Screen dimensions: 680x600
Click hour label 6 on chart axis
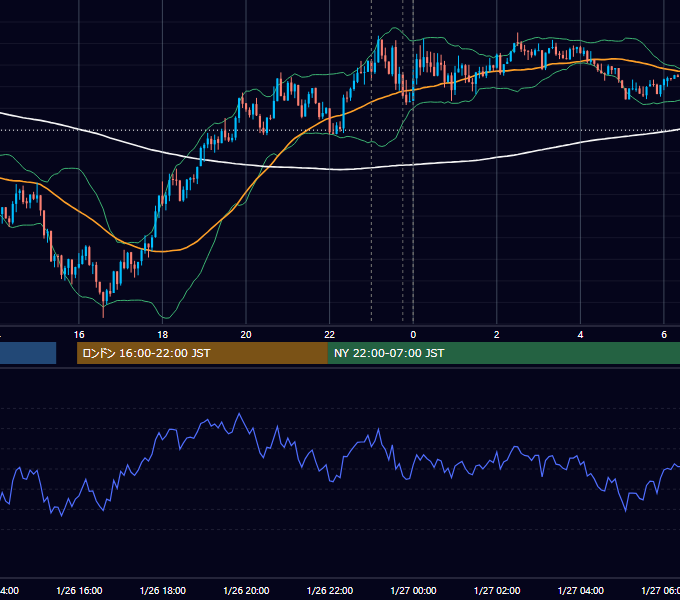664,335
